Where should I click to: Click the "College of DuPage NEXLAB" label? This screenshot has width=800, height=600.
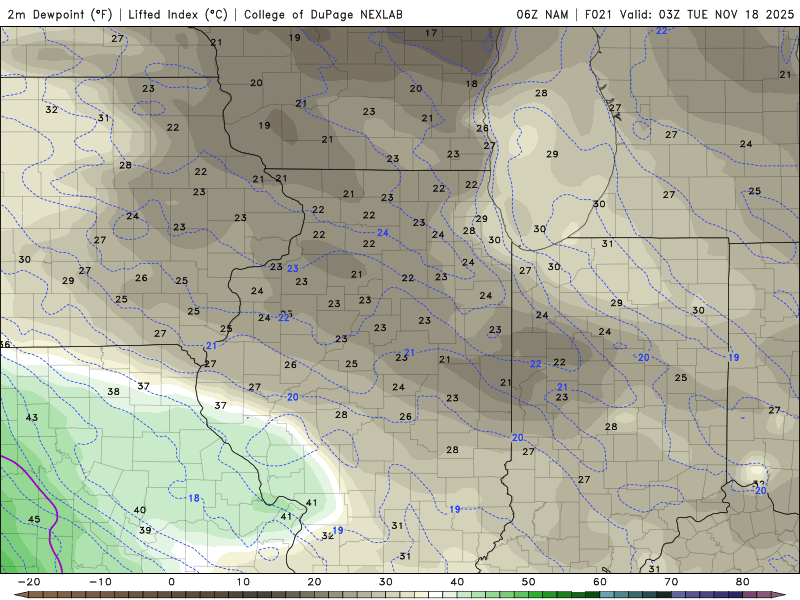pyautogui.click(x=323, y=14)
